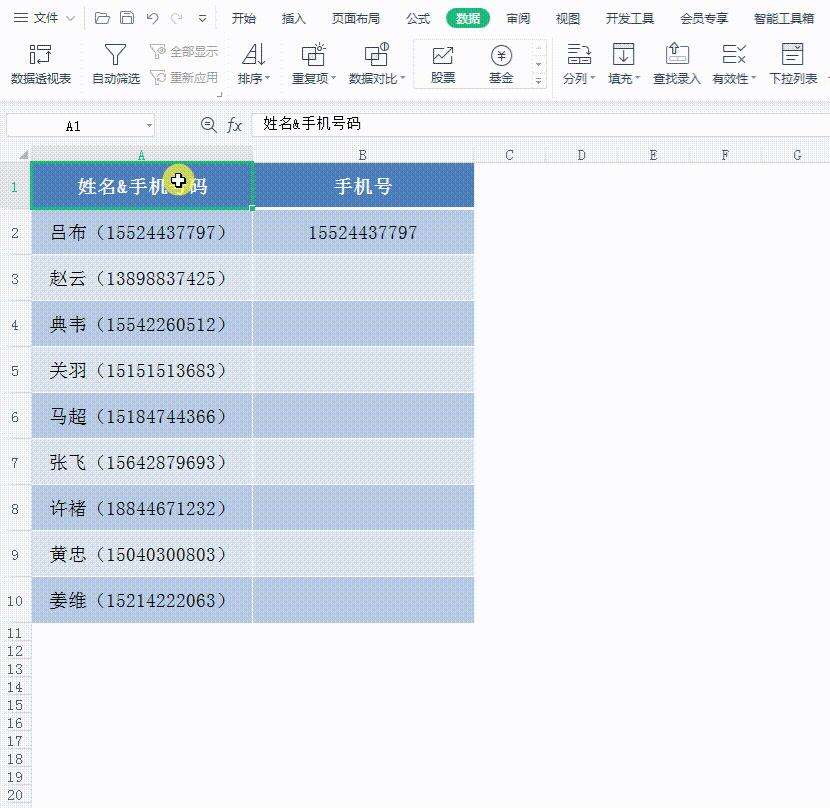Select cell B3 under the 手机号 column
Viewport: 830px width, 808px height.
coord(363,278)
